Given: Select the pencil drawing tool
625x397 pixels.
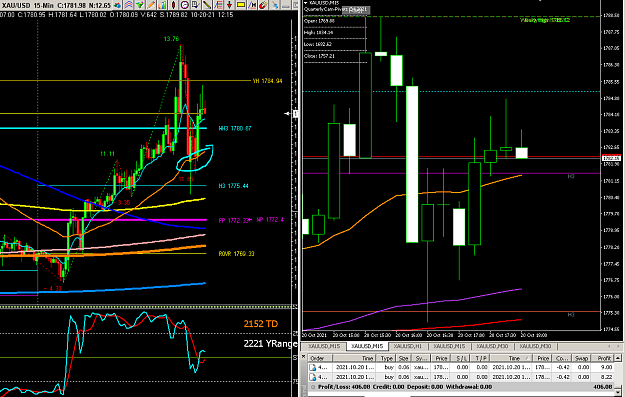Looking at the screenshot, I should 151,5.
